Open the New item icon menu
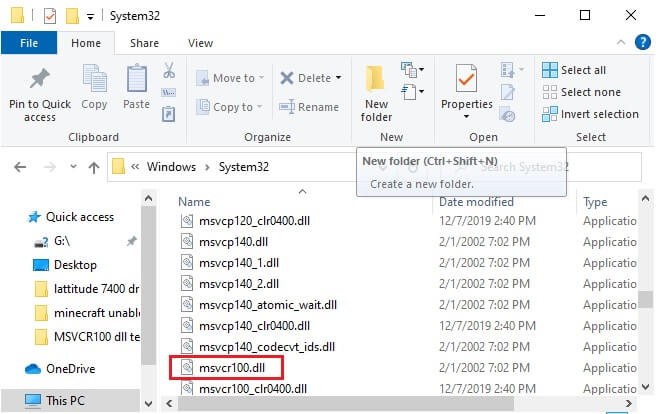Image resolution: width=660 pixels, height=414 pixels. [412, 69]
